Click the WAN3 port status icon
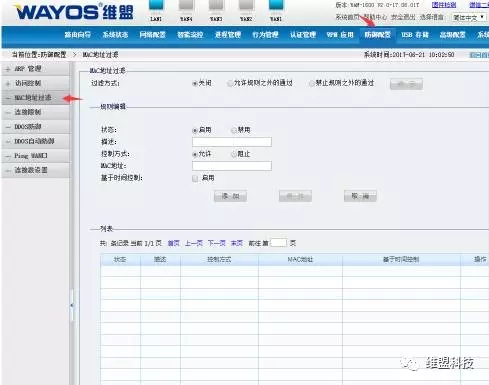Viewport: 489px width, 385px height. tap(216, 5)
